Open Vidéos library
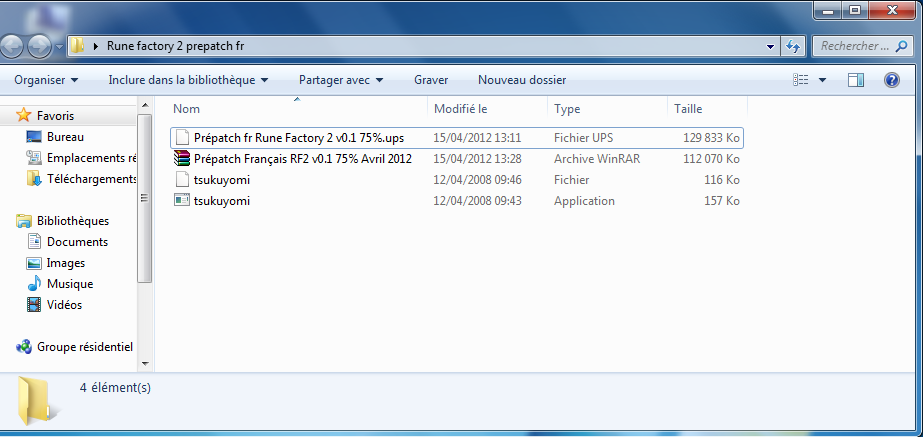 [64, 305]
